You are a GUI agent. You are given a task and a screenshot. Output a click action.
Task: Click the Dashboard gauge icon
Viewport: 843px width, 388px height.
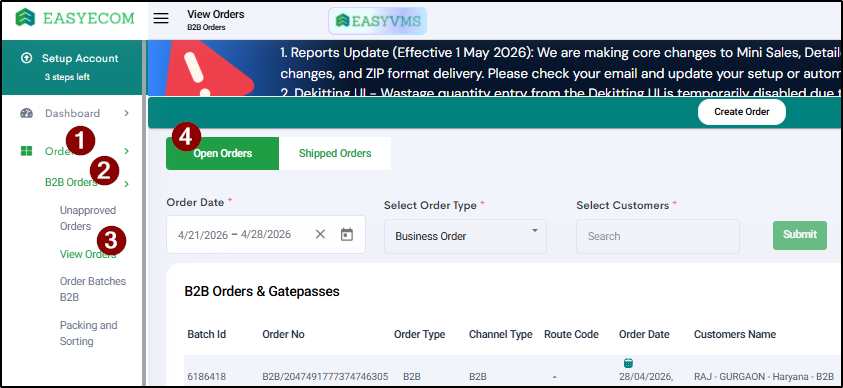click(26, 113)
